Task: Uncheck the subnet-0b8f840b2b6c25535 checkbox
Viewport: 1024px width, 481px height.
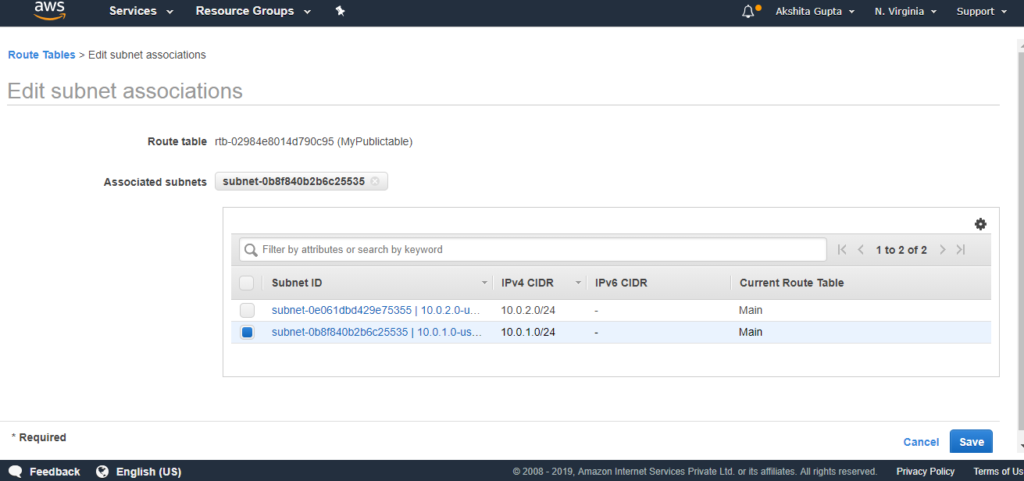Action: (x=247, y=333)
